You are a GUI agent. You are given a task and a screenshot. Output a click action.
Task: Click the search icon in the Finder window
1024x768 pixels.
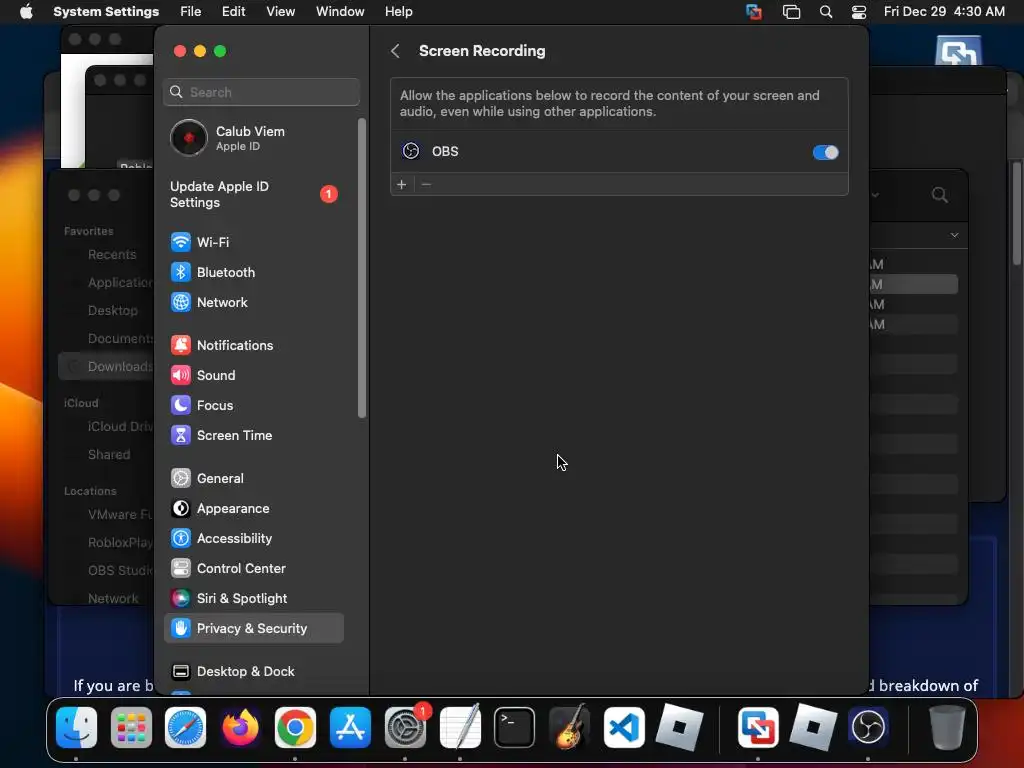[x=940, y=195]
